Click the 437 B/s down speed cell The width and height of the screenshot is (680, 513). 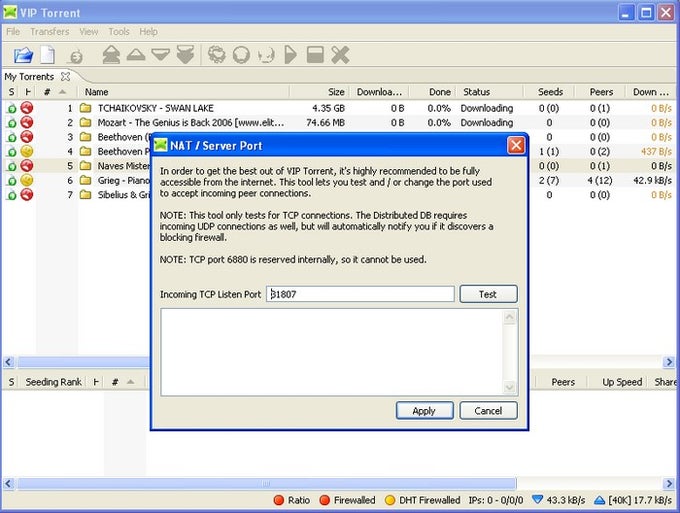point(656,151)
